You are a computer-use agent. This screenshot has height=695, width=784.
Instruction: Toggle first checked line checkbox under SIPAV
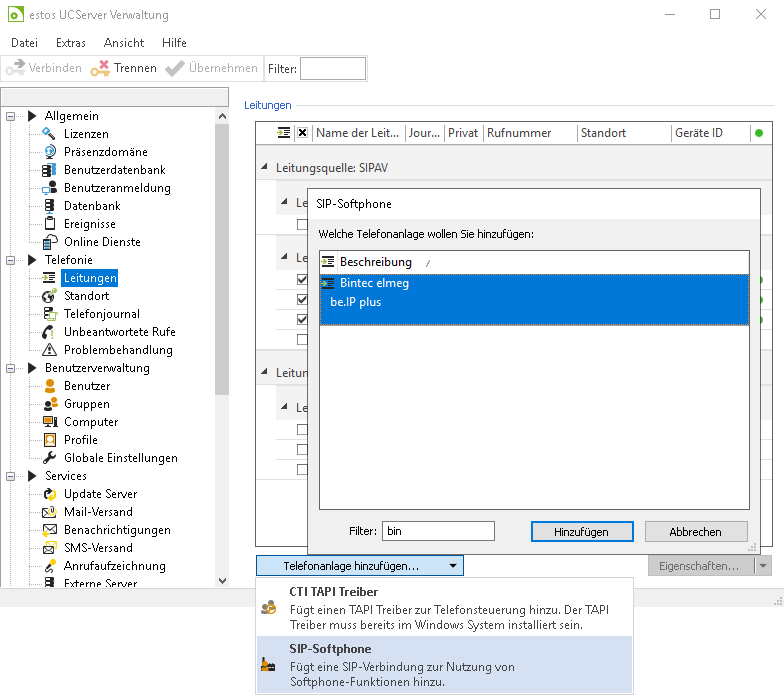pos(302,280)
